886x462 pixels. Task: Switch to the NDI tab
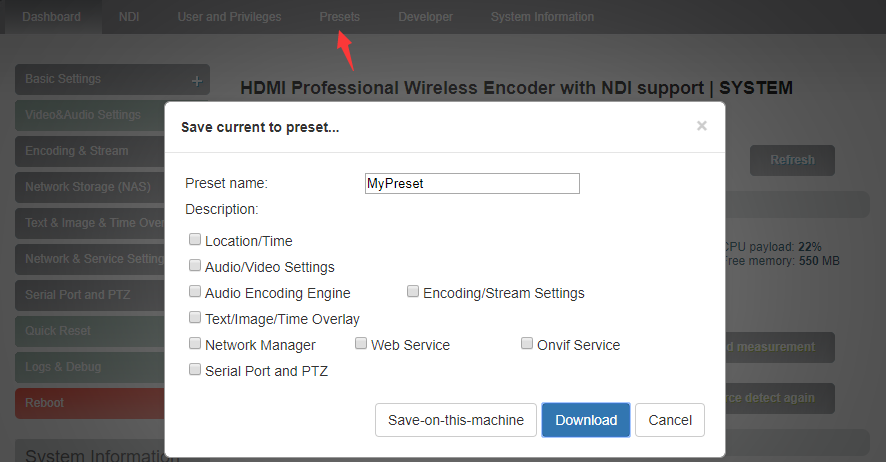point(129,17)
